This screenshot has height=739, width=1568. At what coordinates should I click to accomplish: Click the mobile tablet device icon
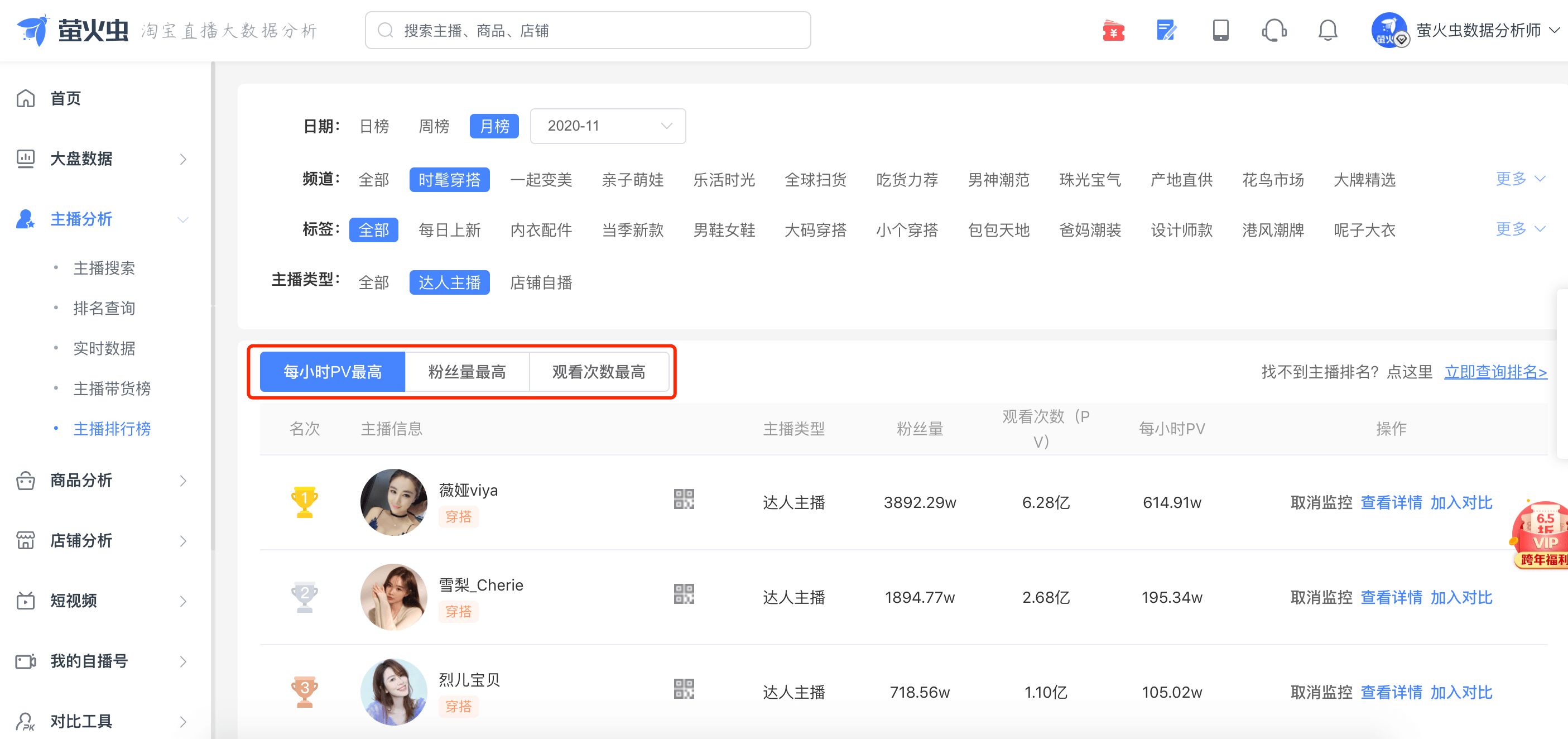click(1220, 31)
